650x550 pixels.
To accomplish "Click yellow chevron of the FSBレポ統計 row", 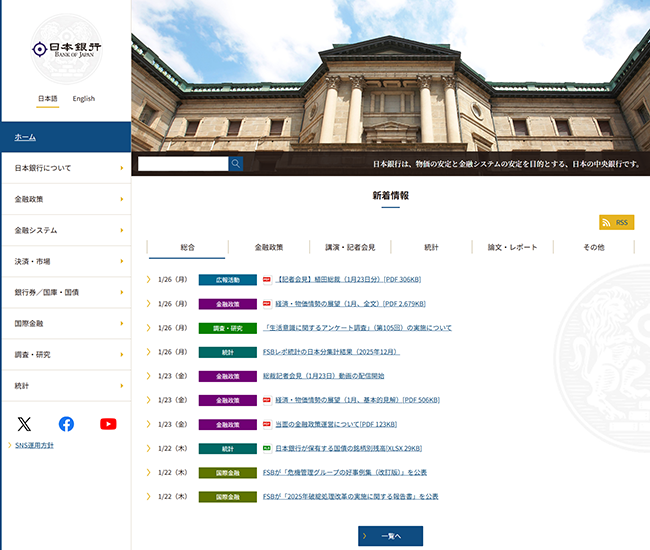I will click(148, 352).
